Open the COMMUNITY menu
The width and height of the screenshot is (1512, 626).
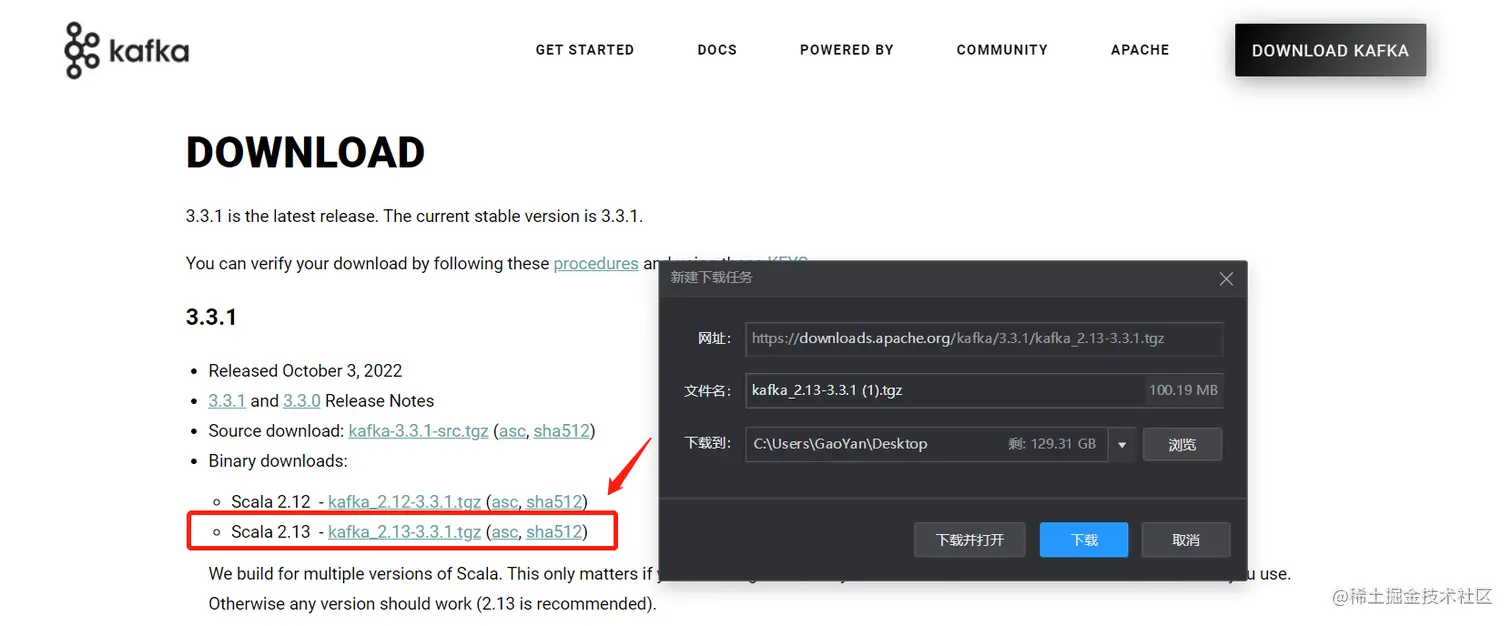click(1002, 50)
